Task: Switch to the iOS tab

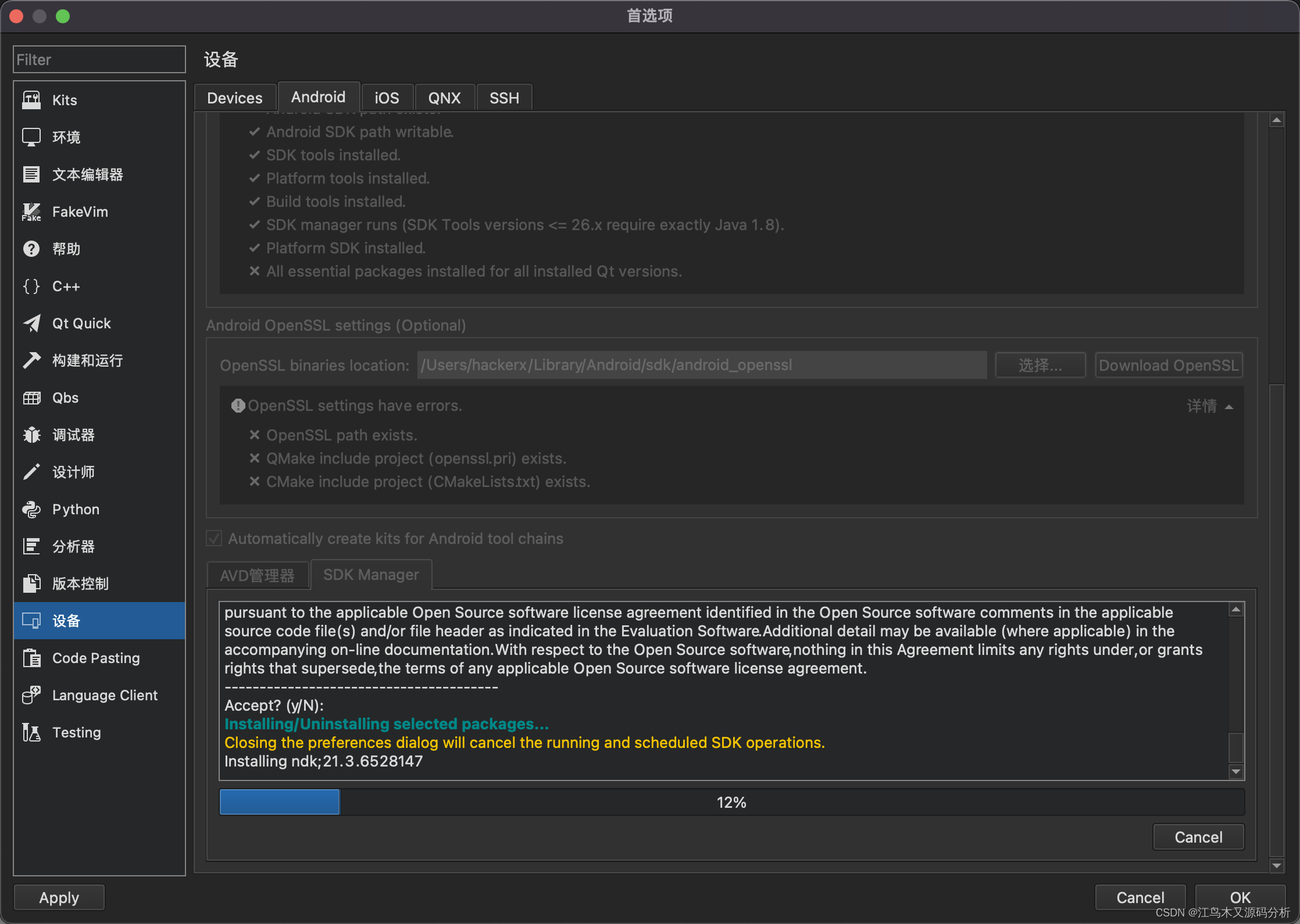Action: 387,98
